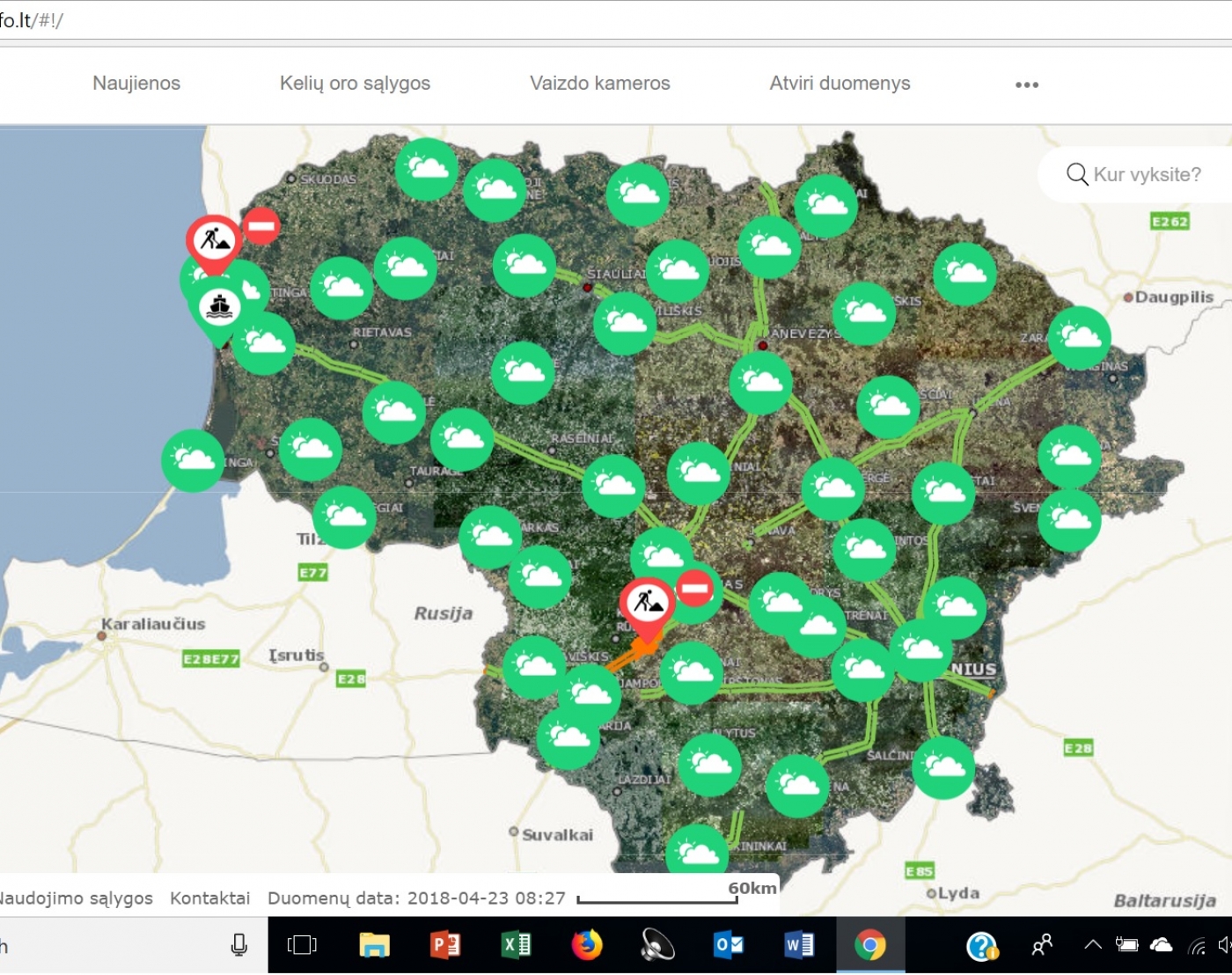Open the OneDrive cloud tray icon
1232x975 pixels.
tap(1162, 946)
